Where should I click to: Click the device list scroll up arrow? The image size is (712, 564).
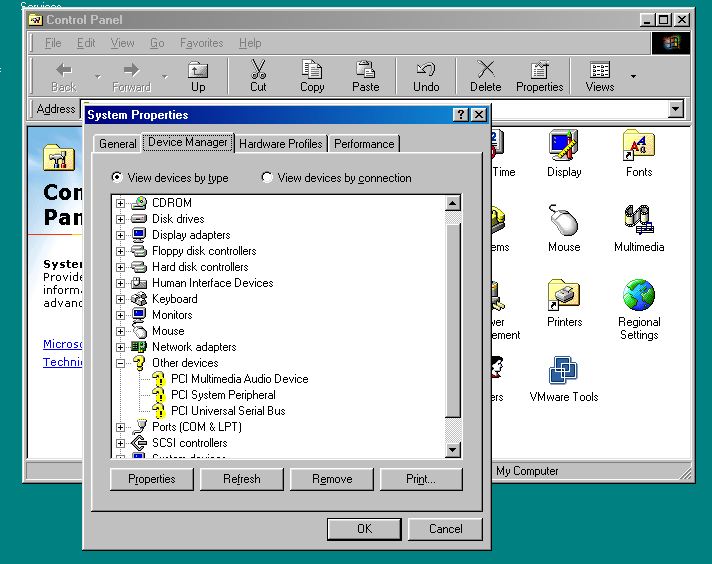click(x=452, y=203)
